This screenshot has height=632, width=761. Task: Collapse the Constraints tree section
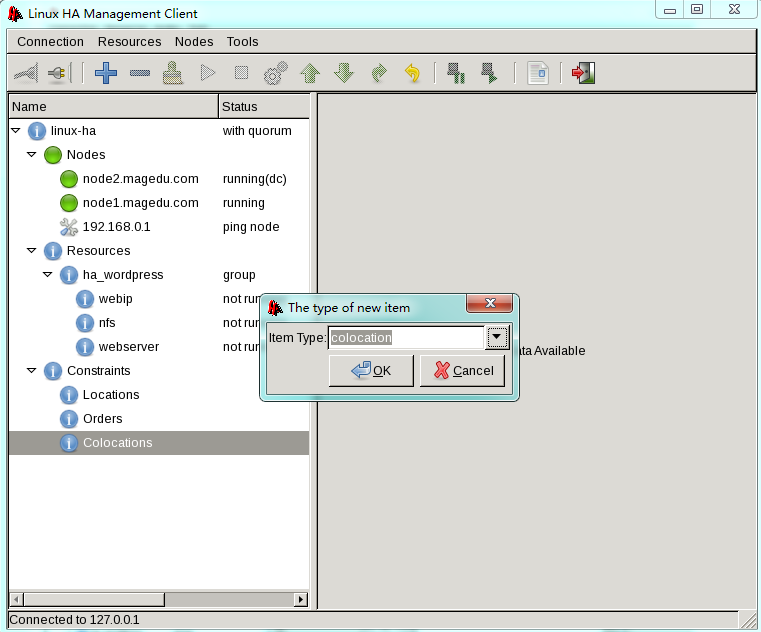click(32, 370)
